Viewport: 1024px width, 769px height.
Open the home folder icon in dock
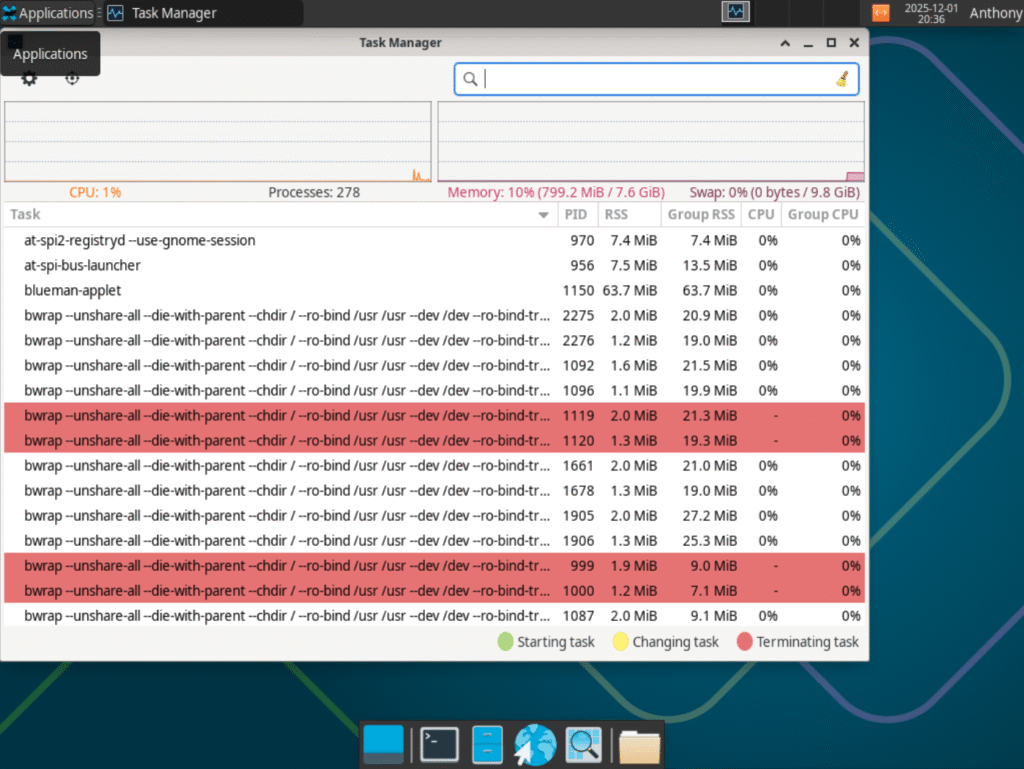(x=639, y=744)
